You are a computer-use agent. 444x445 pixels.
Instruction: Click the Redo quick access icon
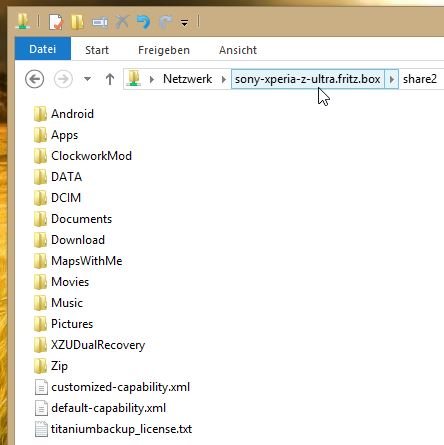tap(165, 22)
